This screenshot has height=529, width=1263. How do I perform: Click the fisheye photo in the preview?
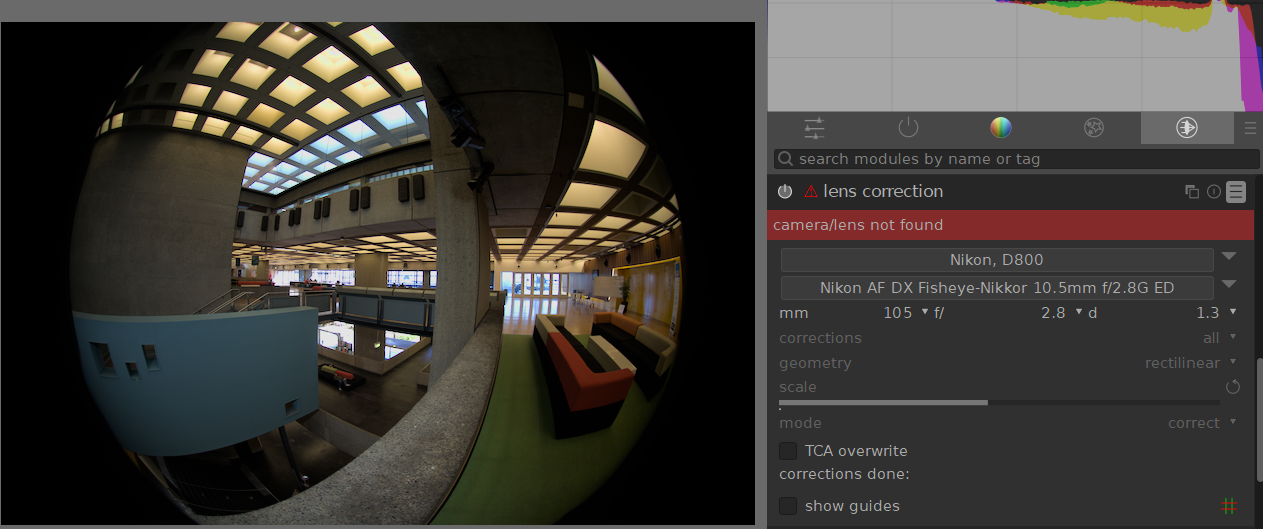click(x=378, y=272)
